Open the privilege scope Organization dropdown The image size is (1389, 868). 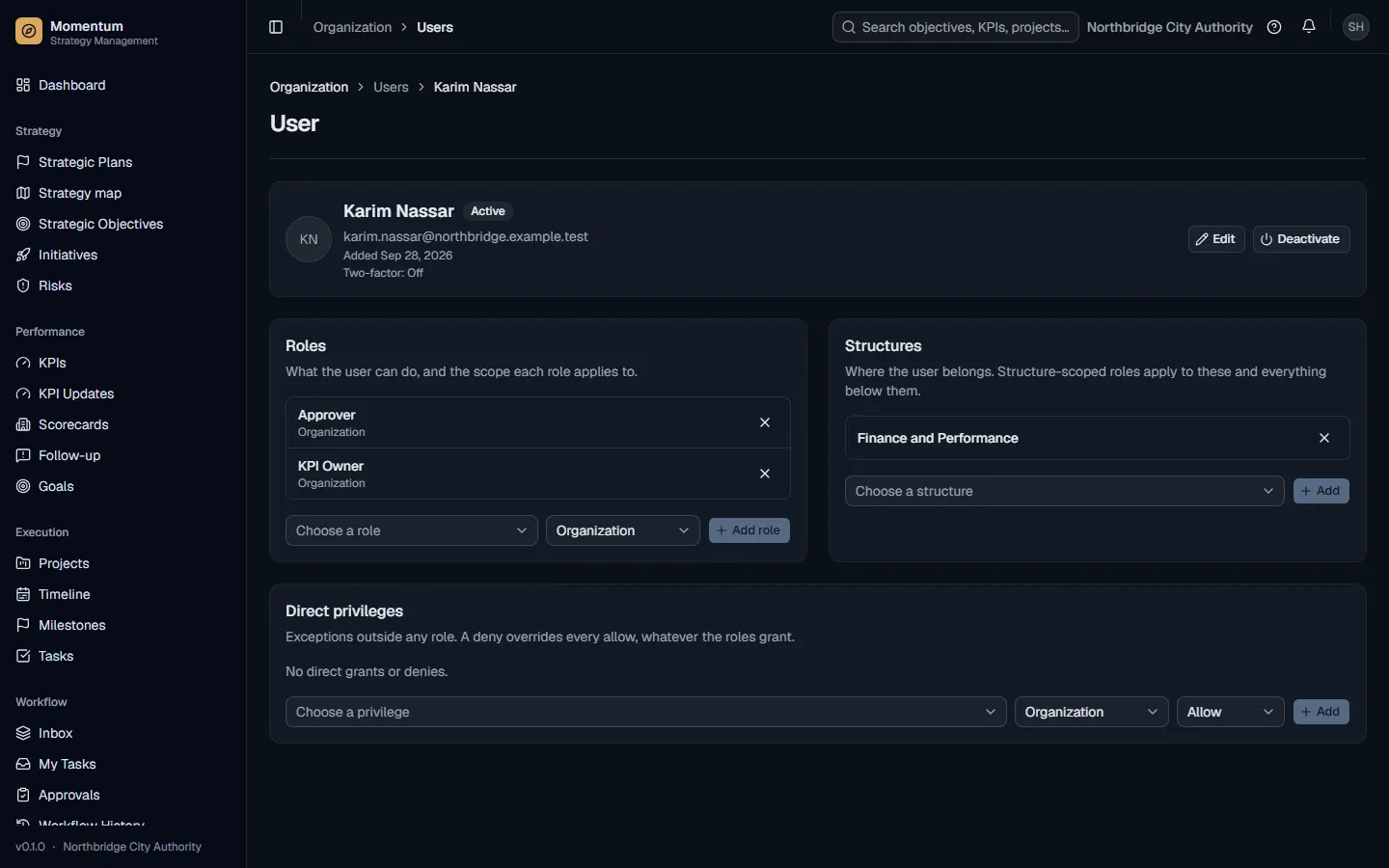click(1092, 712)
